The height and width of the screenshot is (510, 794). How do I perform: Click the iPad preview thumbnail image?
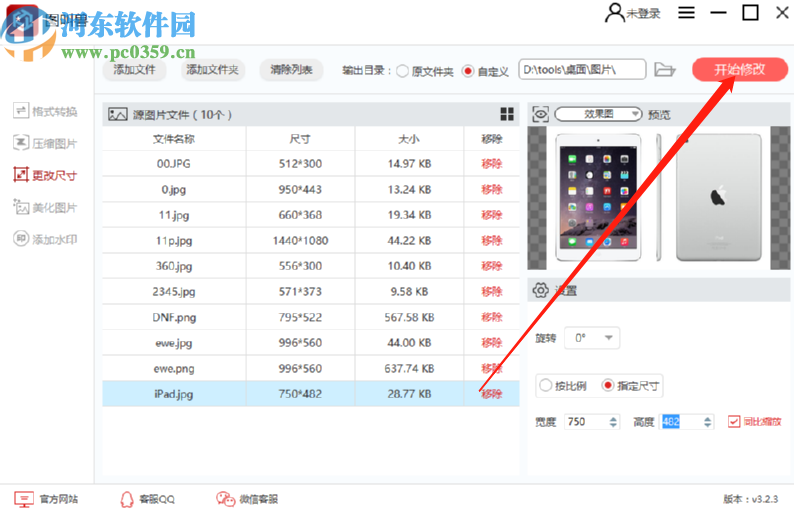coord(658,198)
